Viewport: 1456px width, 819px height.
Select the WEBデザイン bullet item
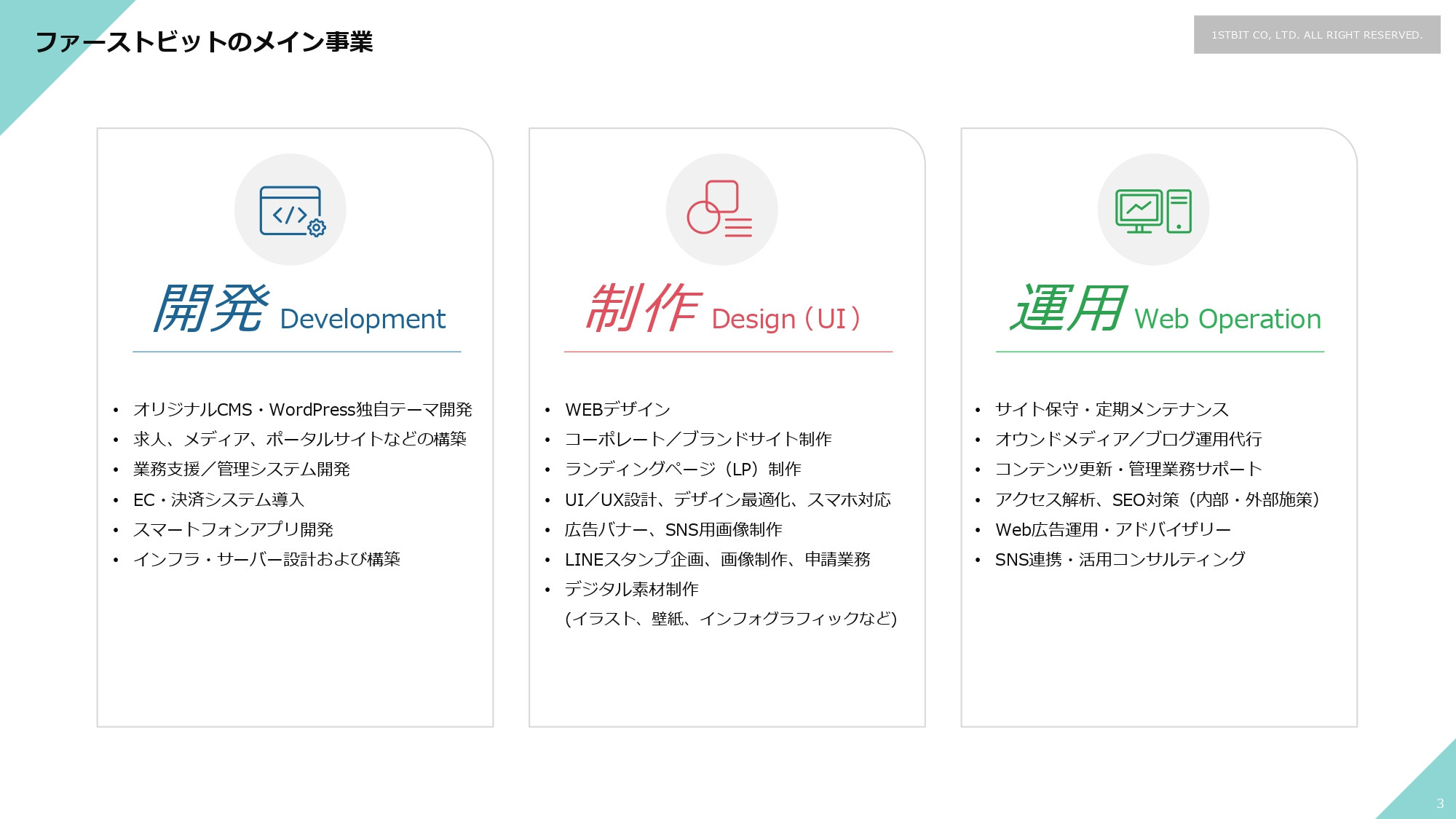pos(616,409)
